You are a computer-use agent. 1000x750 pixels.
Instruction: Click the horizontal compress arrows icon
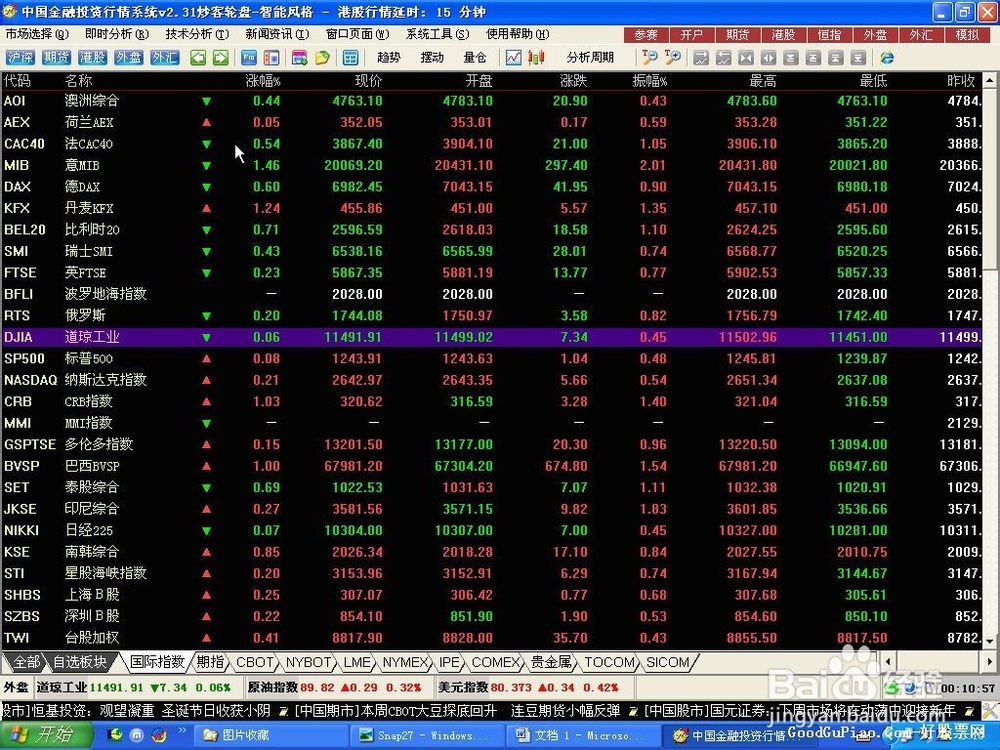[x=746, y=58]
